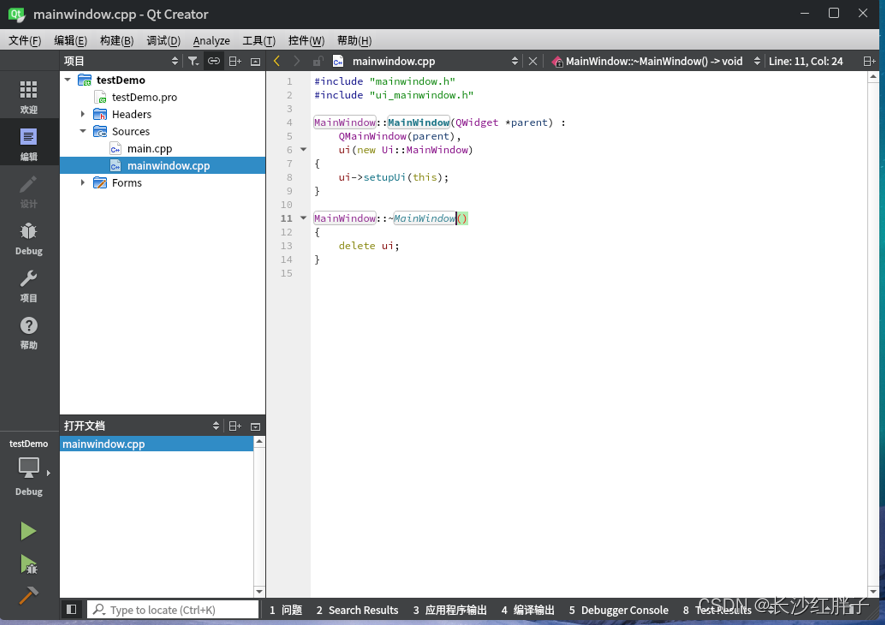Go back in editor navigation history
885x625 pixels.
[277, 61]
